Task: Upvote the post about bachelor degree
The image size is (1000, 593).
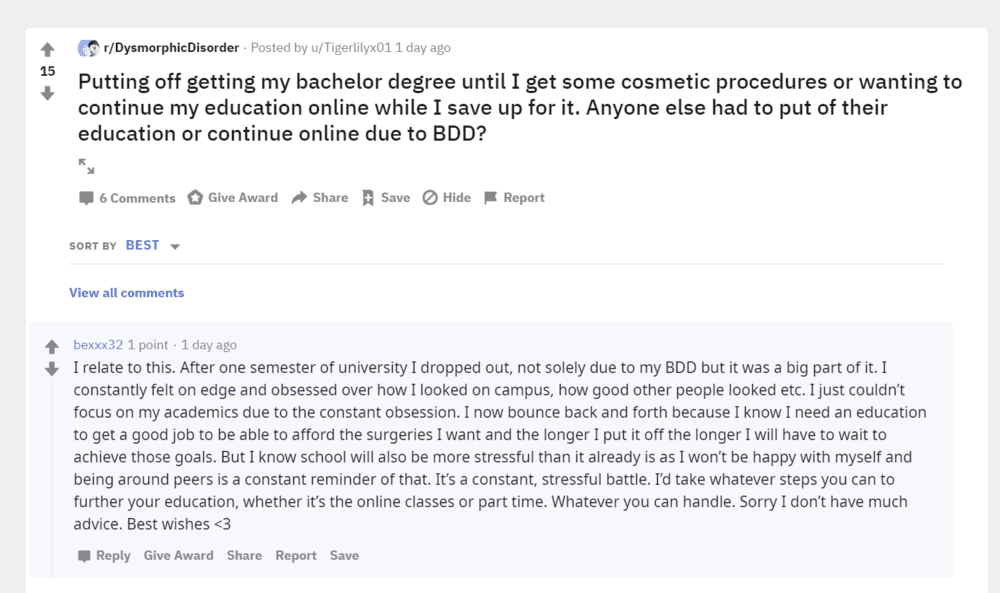Action: pos(47,49)
